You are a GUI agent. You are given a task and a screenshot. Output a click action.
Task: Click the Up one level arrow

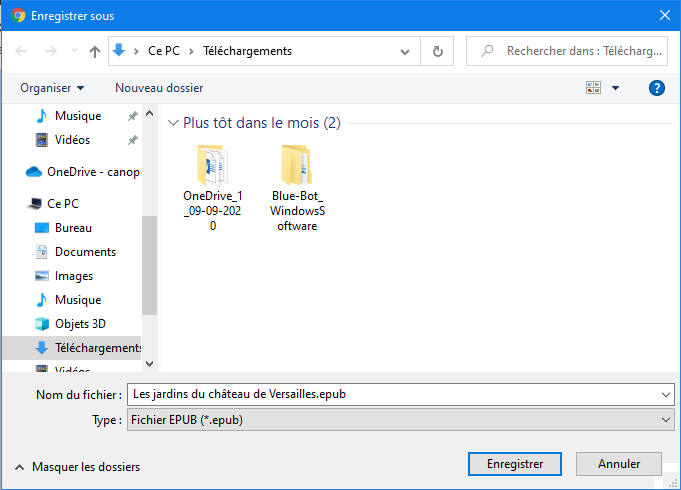95,51
